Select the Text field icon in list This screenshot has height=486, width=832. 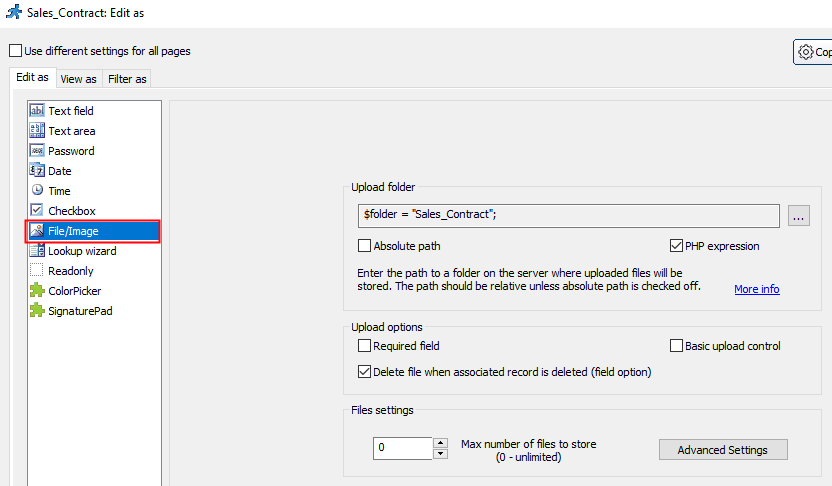37,111
